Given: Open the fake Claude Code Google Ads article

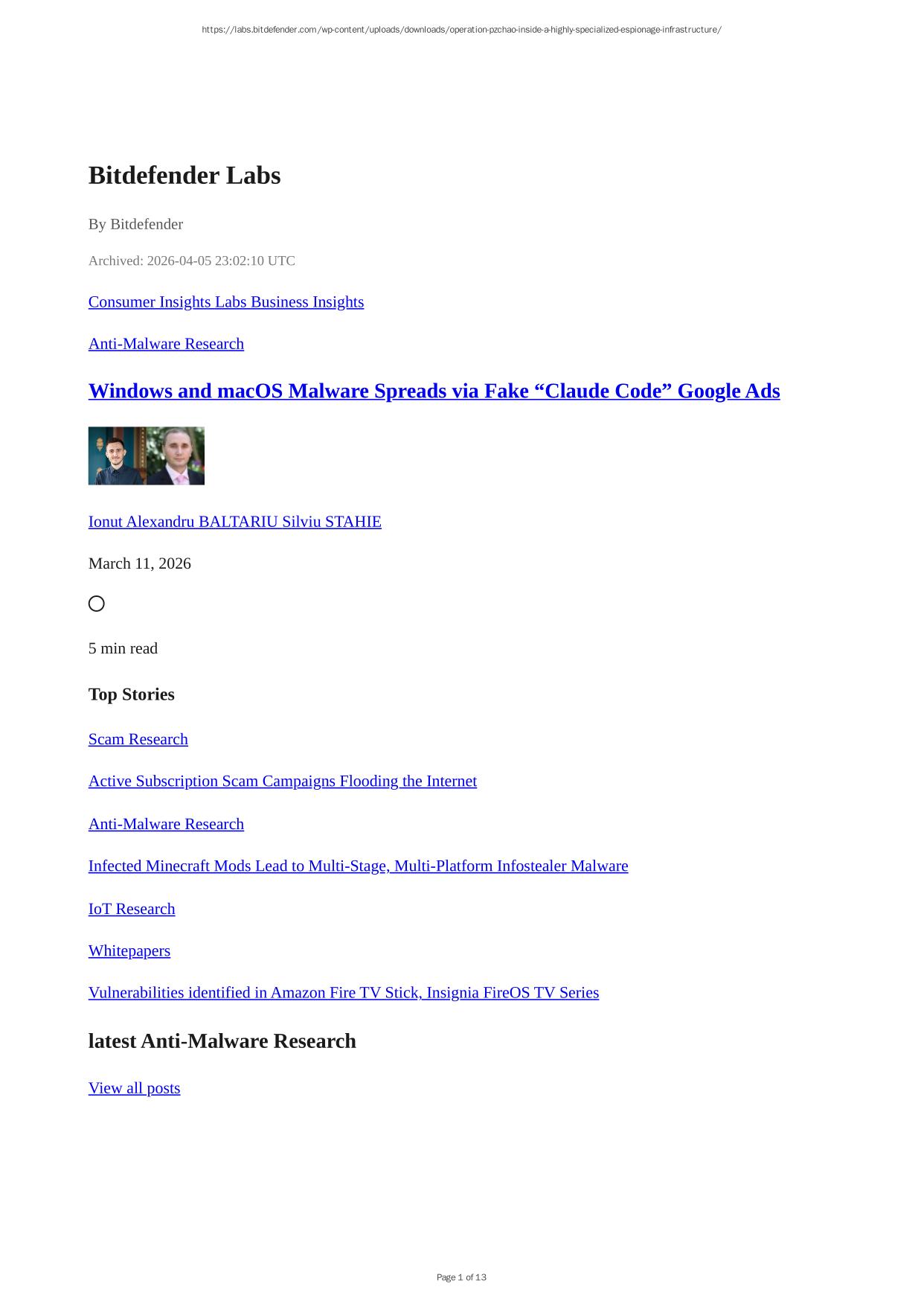Looking at the screenshot, I should pos(434,391).
